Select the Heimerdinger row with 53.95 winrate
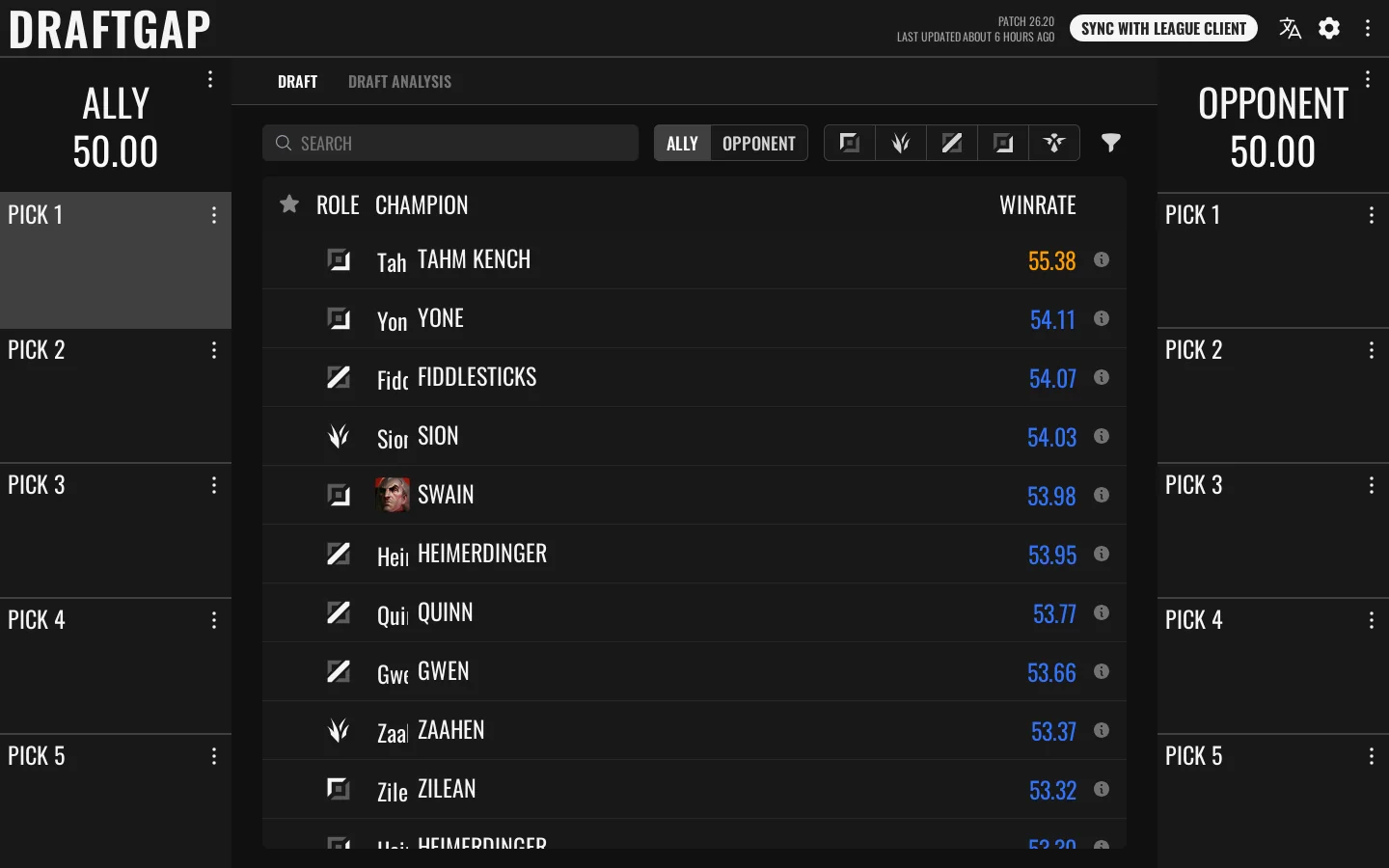The height and width of the screenshot is (868, 1389). pos(694,554)
